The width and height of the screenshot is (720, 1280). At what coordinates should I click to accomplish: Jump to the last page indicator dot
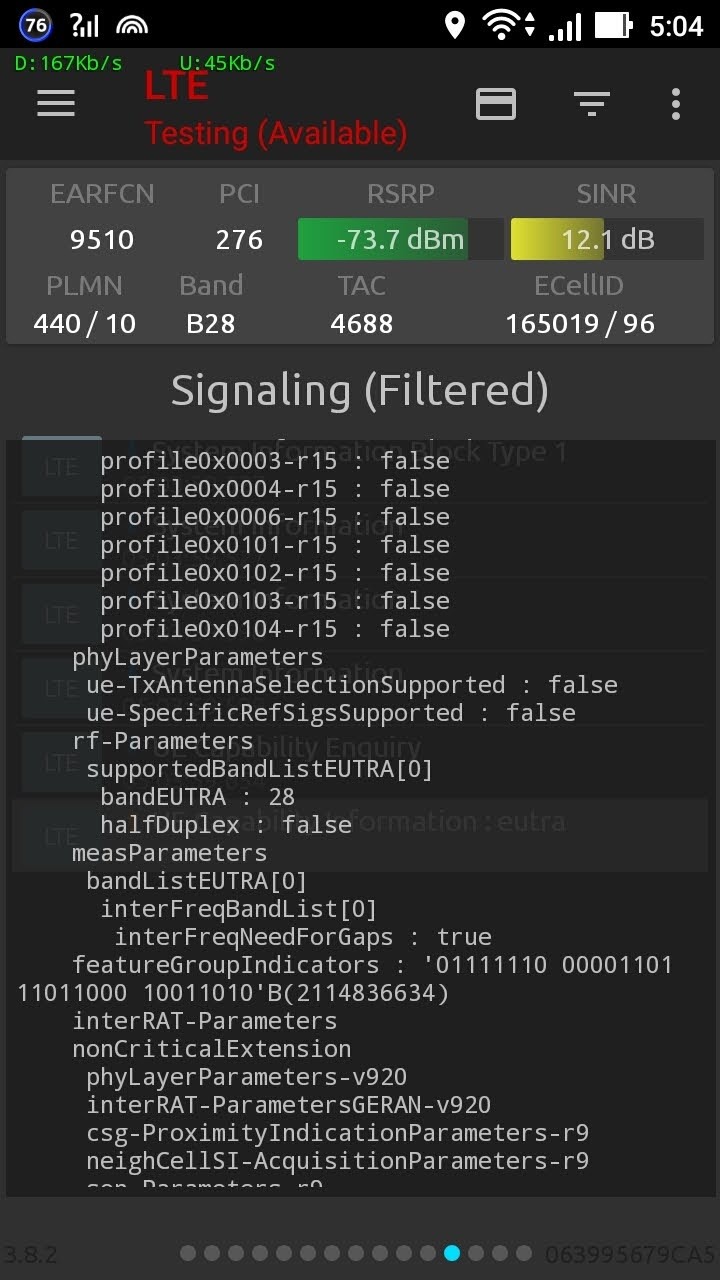click(524, 1253)
